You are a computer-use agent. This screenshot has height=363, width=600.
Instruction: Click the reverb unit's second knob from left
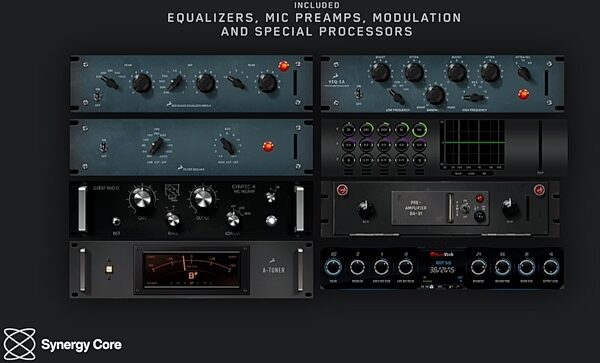(357, 267)
